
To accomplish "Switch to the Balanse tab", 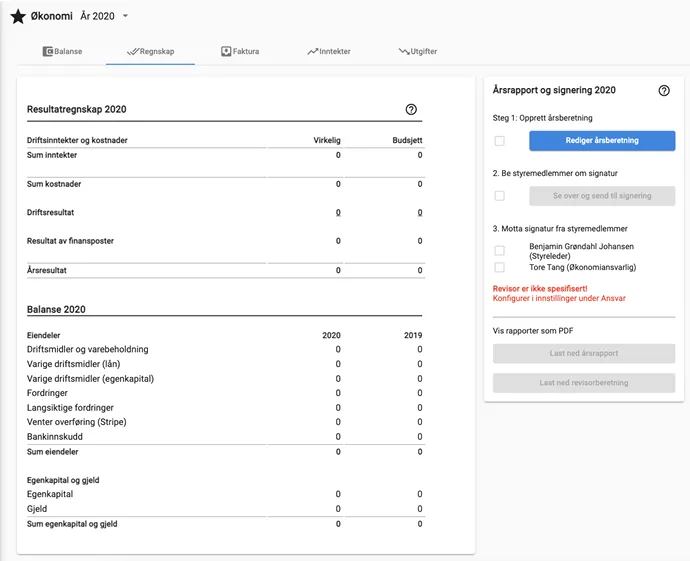I will pyautogui.click(x=62, y=51).
